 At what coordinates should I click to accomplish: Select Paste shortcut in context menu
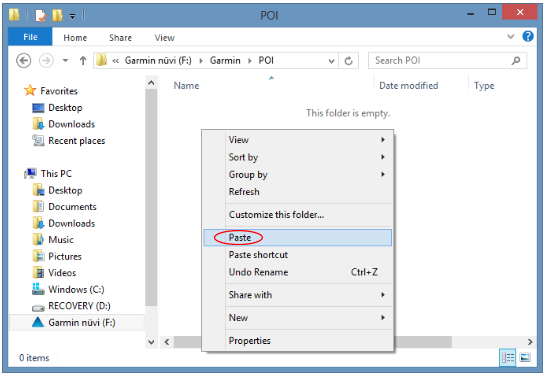pos(298,255)
